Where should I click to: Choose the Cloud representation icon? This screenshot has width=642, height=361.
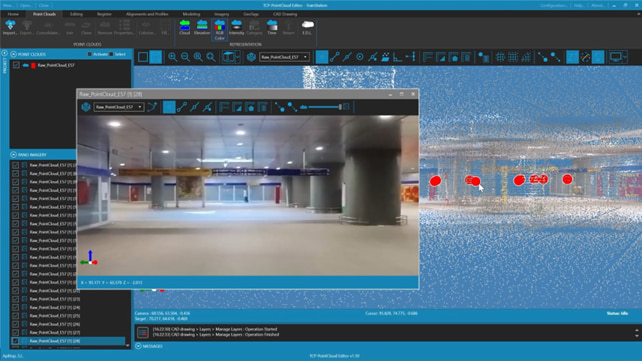click(185, 27)
